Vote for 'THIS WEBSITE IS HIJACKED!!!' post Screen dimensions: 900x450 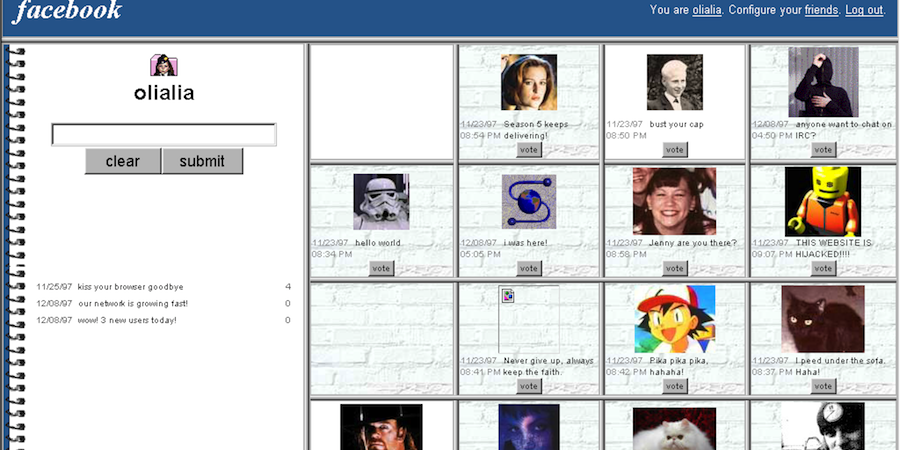pos(823,268)
